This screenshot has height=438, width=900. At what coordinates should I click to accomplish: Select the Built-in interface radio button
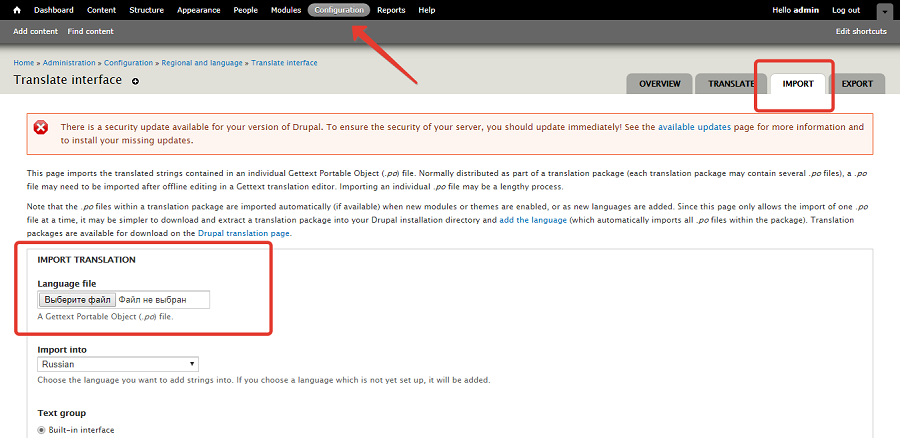coord(41,430)
